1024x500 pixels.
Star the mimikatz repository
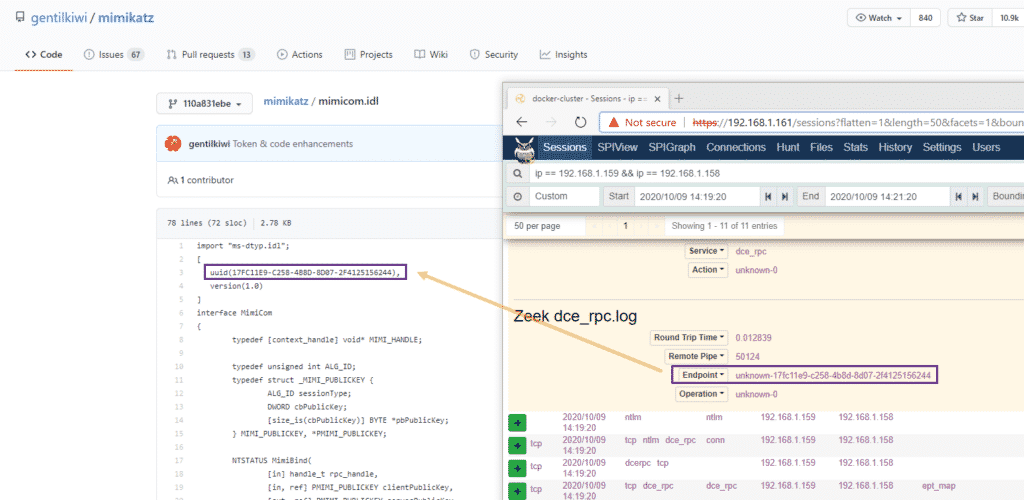pos(970,18)
